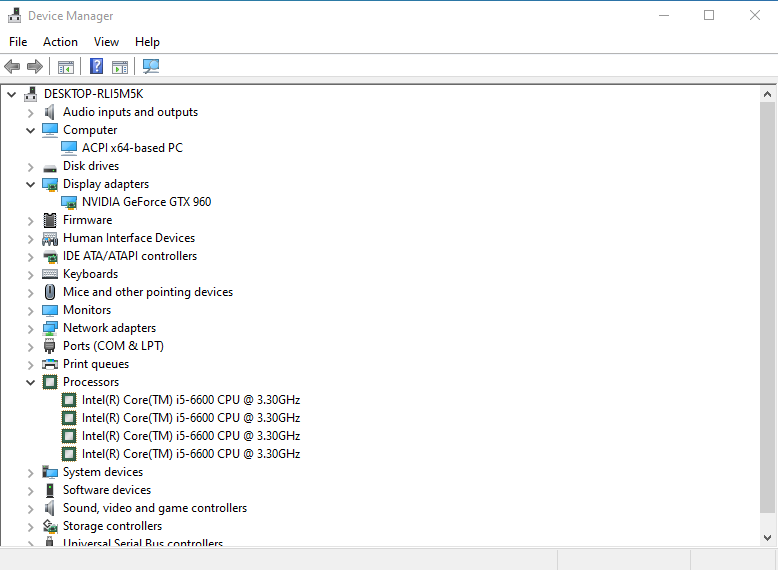The width and height of the screenshot is (778, 570).
Task: Click the Display adapters icon
Action: 50,185
